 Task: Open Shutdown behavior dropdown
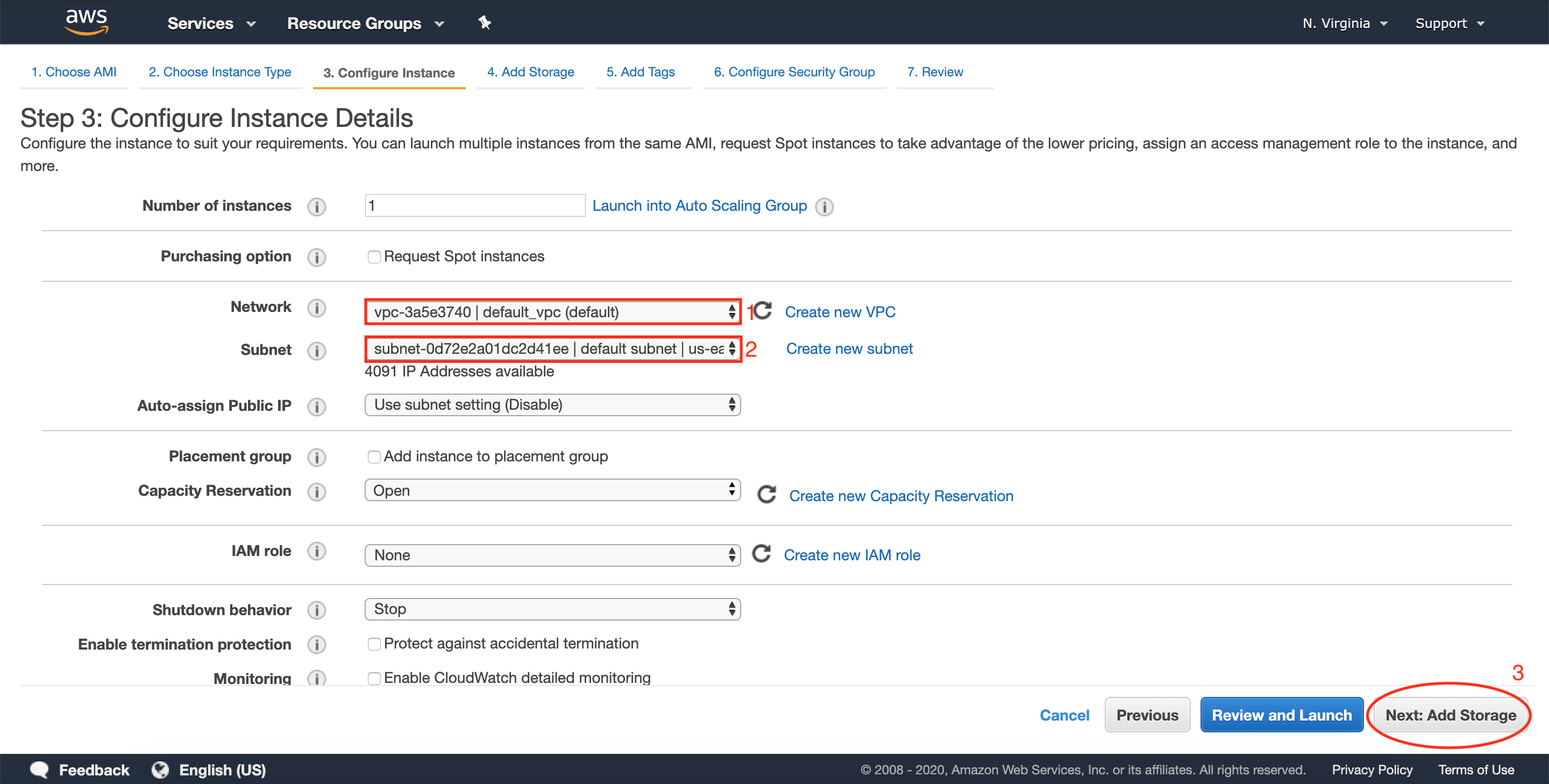click(x=552, y=609)
